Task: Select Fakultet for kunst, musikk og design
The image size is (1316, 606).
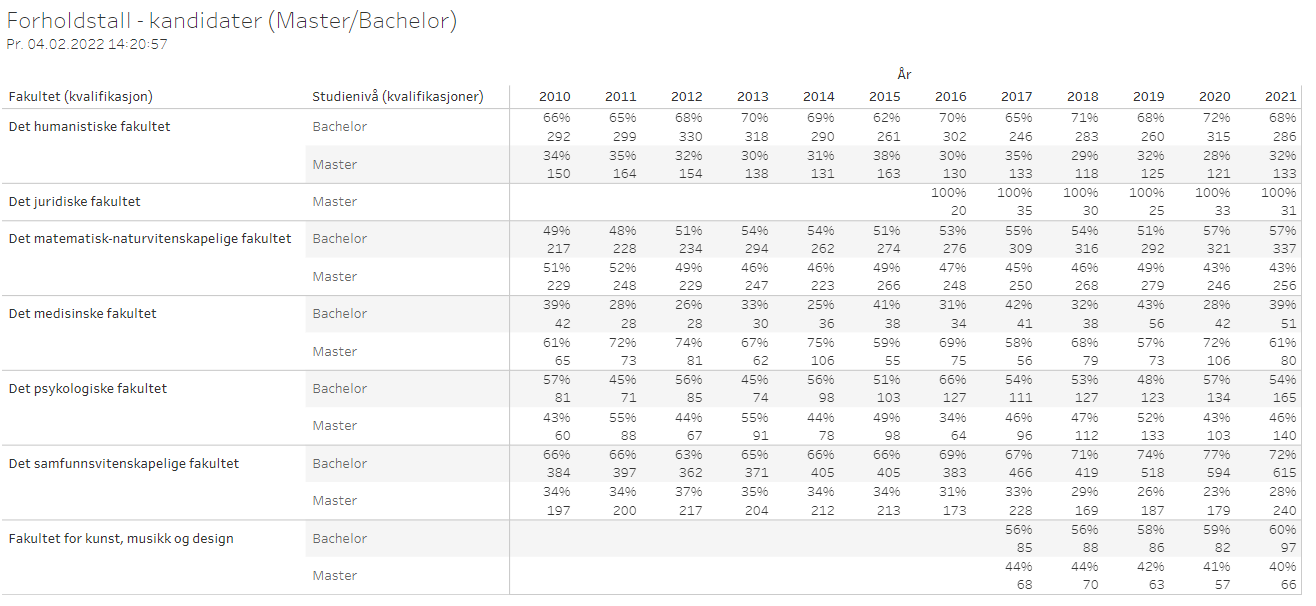Action: [121, 539]
